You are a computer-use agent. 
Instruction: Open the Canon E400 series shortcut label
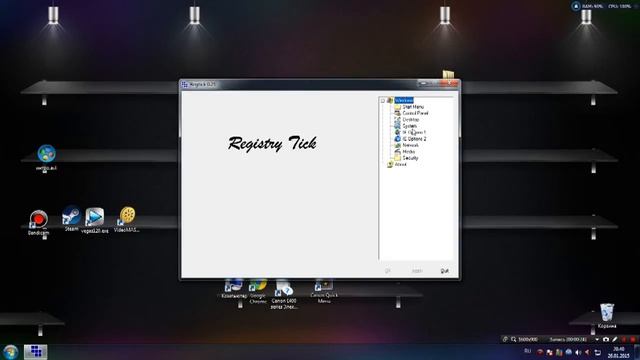(284, 304)
